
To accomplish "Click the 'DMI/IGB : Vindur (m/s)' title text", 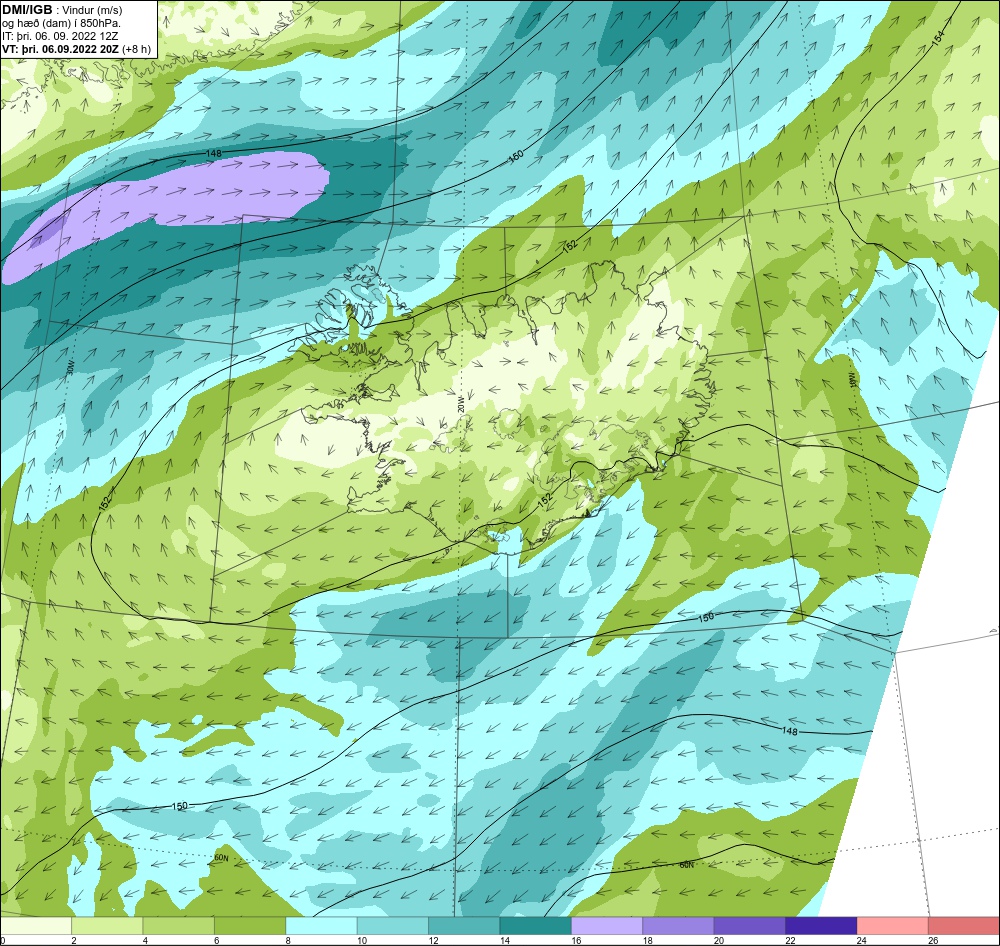I will 62,10.
